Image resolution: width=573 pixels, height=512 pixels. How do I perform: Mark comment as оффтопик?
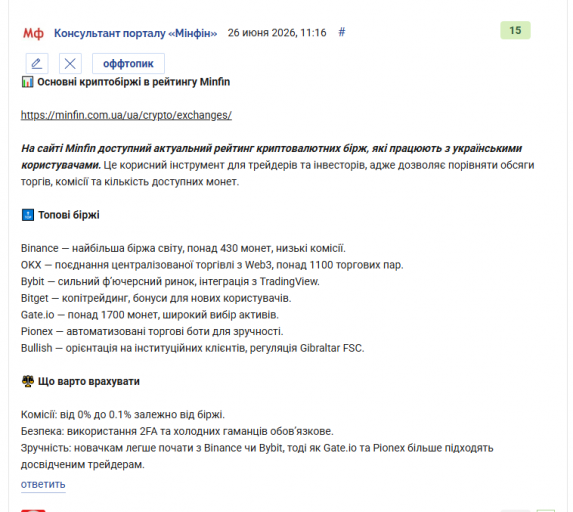tap(128, 64)
